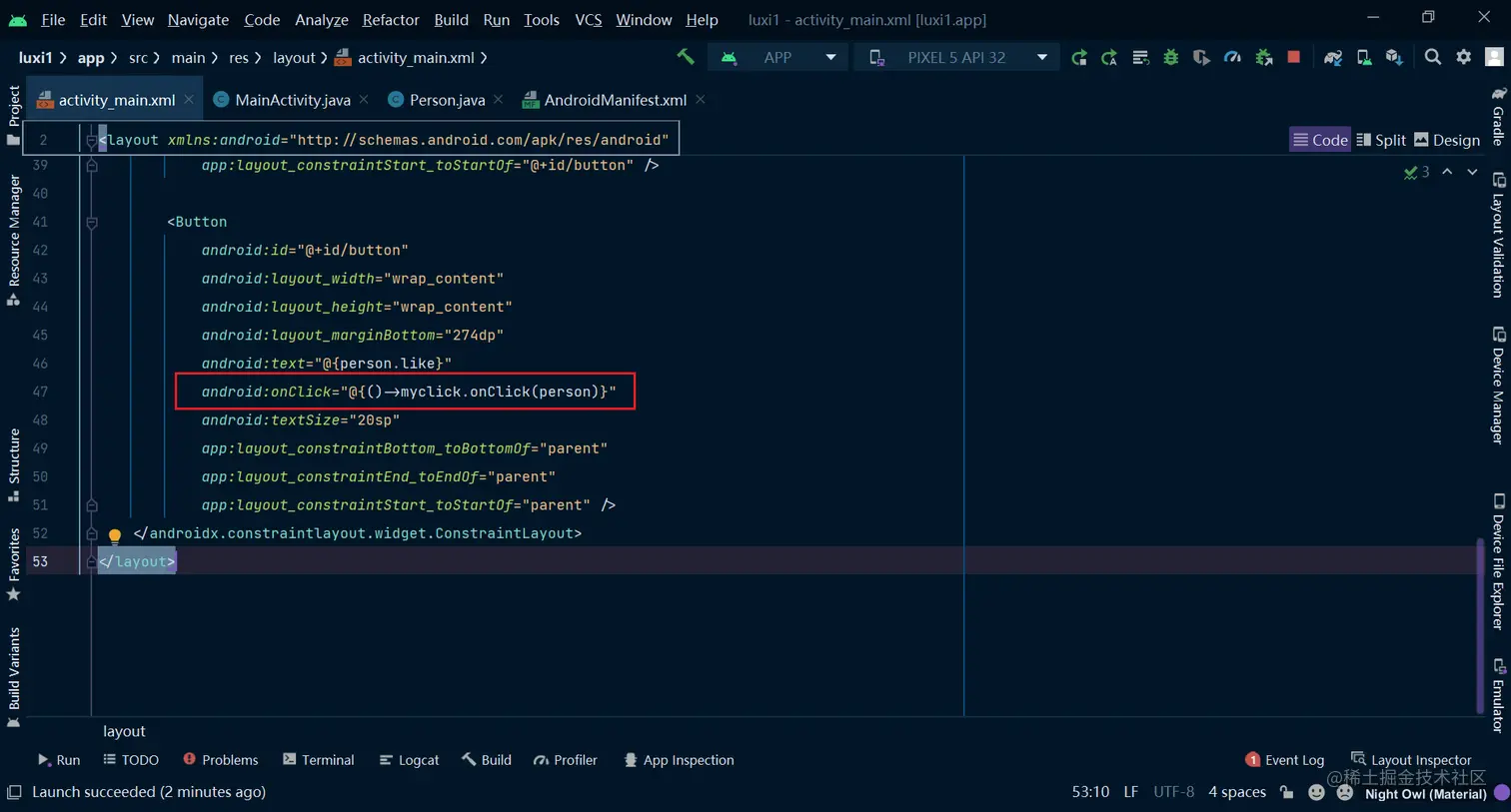Open the Build menu

451,19
